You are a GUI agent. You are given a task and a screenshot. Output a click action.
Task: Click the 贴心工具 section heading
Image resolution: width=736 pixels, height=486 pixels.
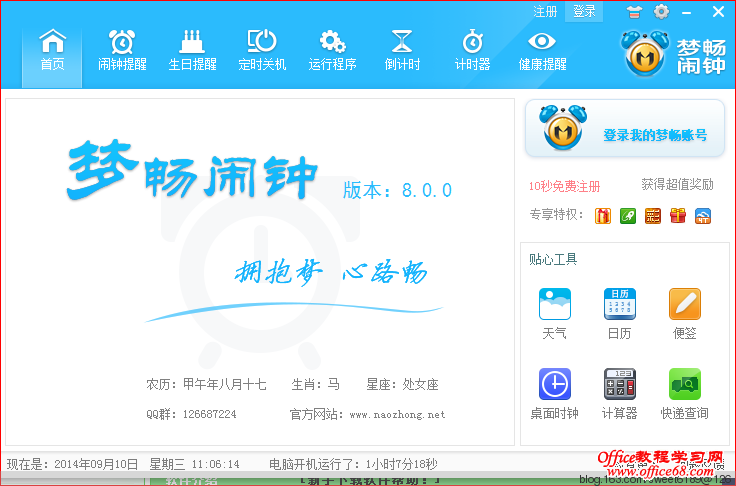[x=553, y=259]
